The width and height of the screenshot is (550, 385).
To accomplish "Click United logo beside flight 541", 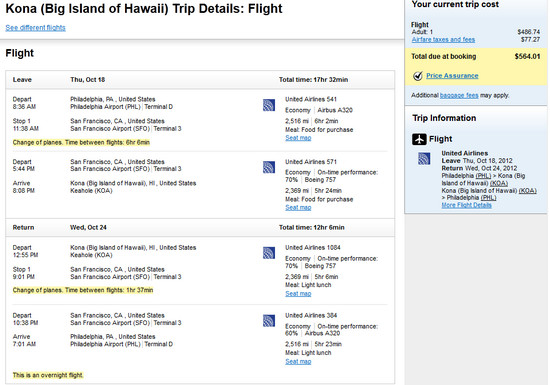I will coord(269,105).
